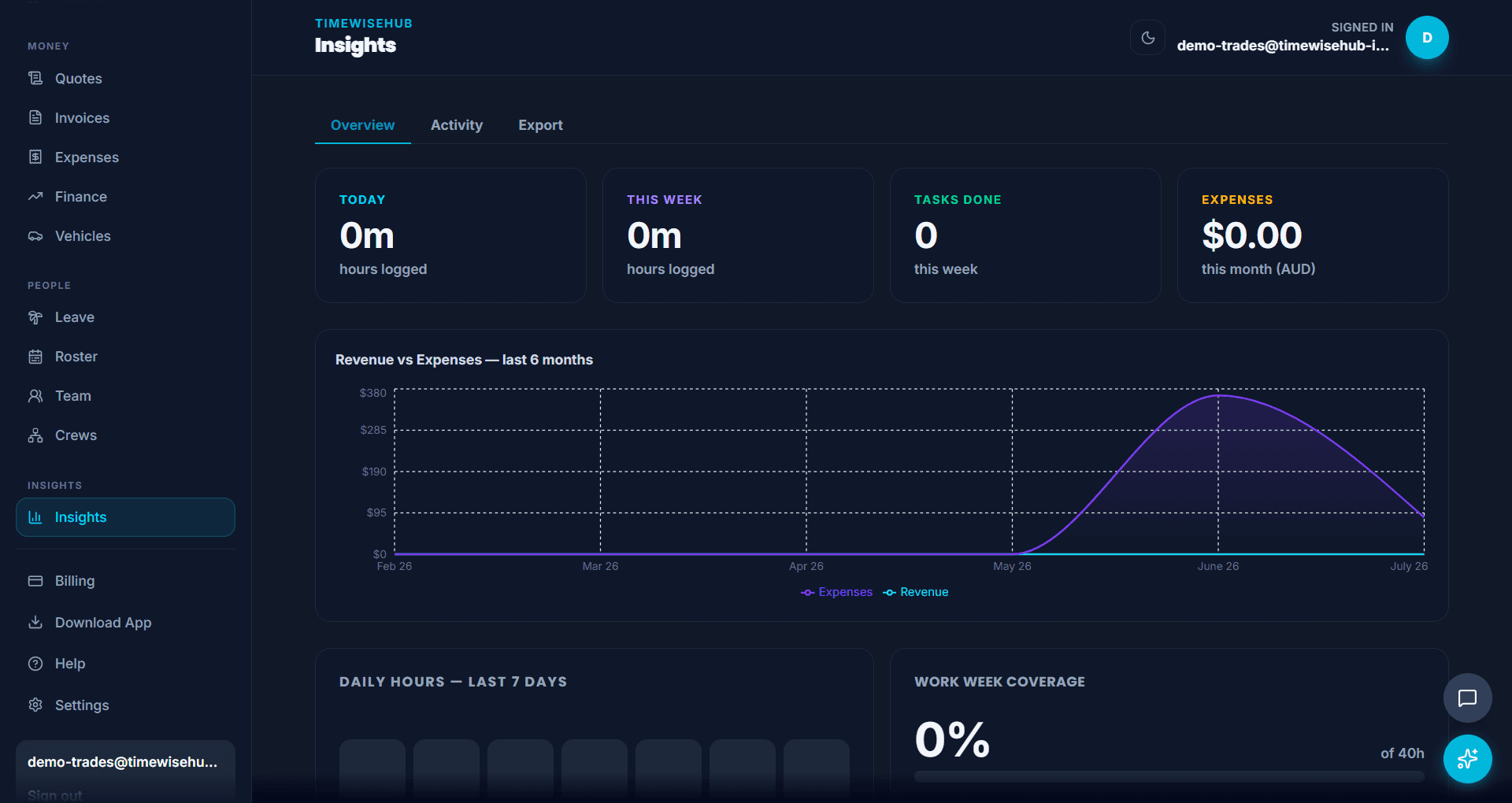Click the July 26 axis label
The image size is (1512, 803).
(1409, 566)
